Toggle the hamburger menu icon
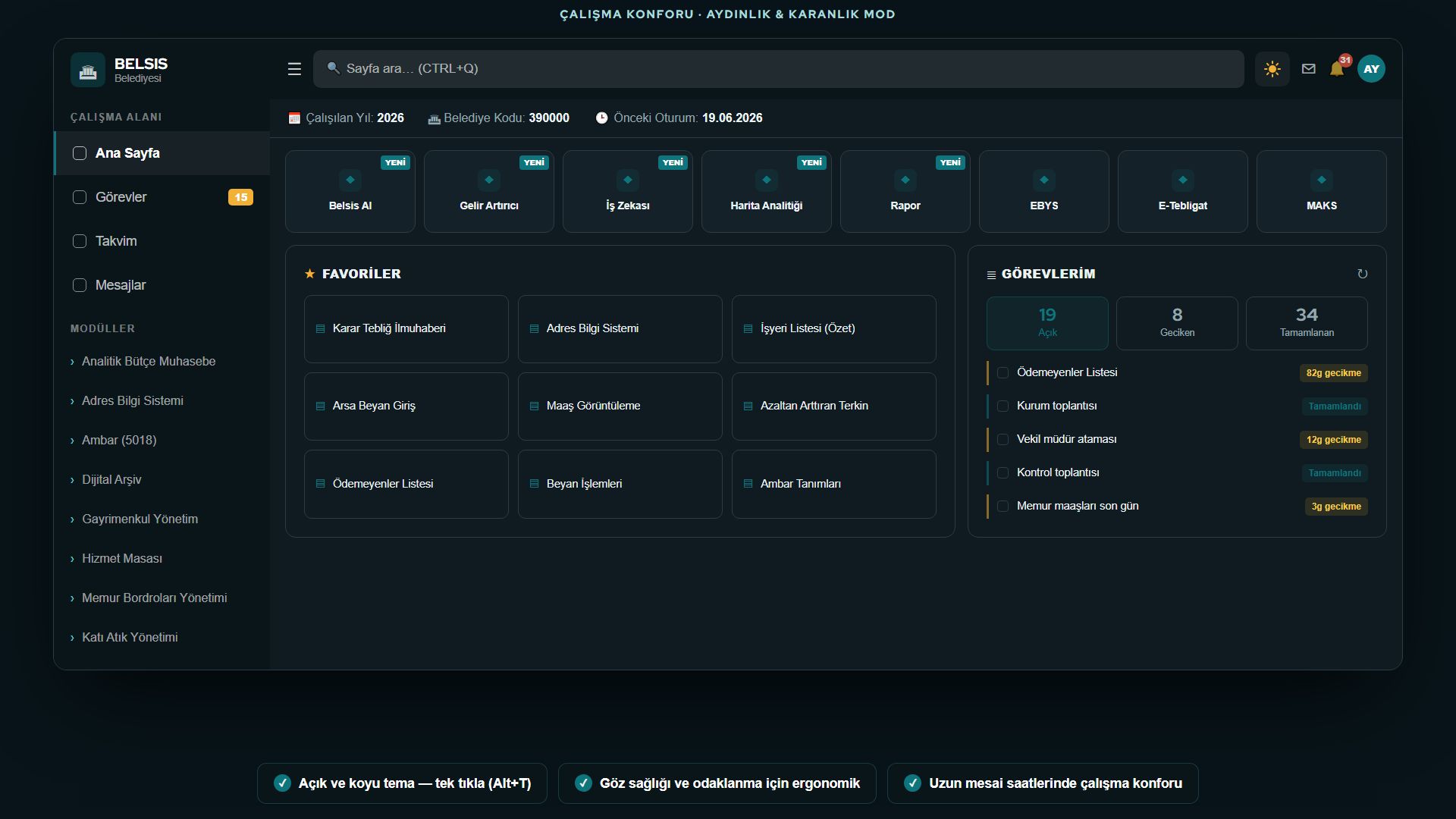Screen dimensions: 1456x819 click(294, 69)
